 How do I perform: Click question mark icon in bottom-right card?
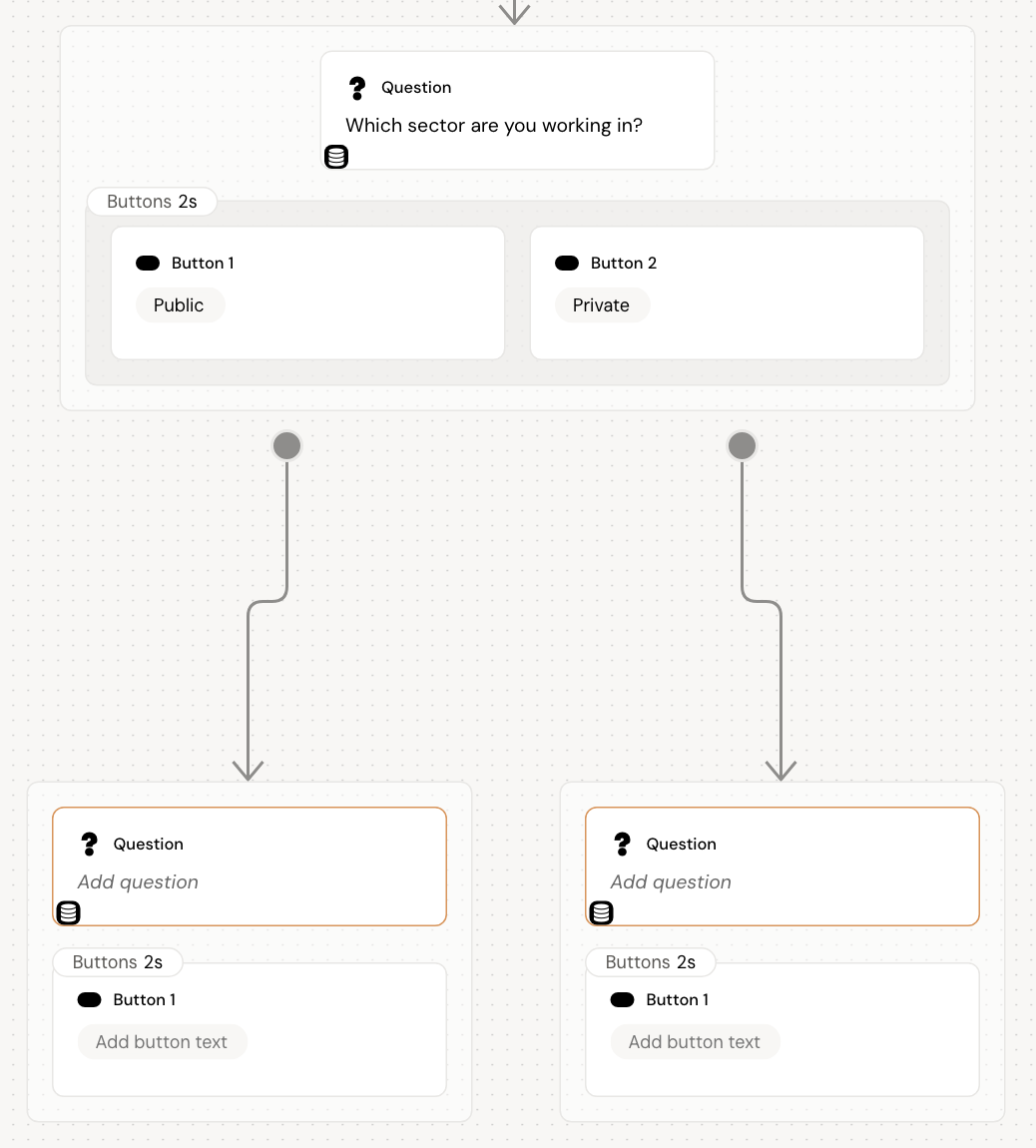click(x=623, y=845)
